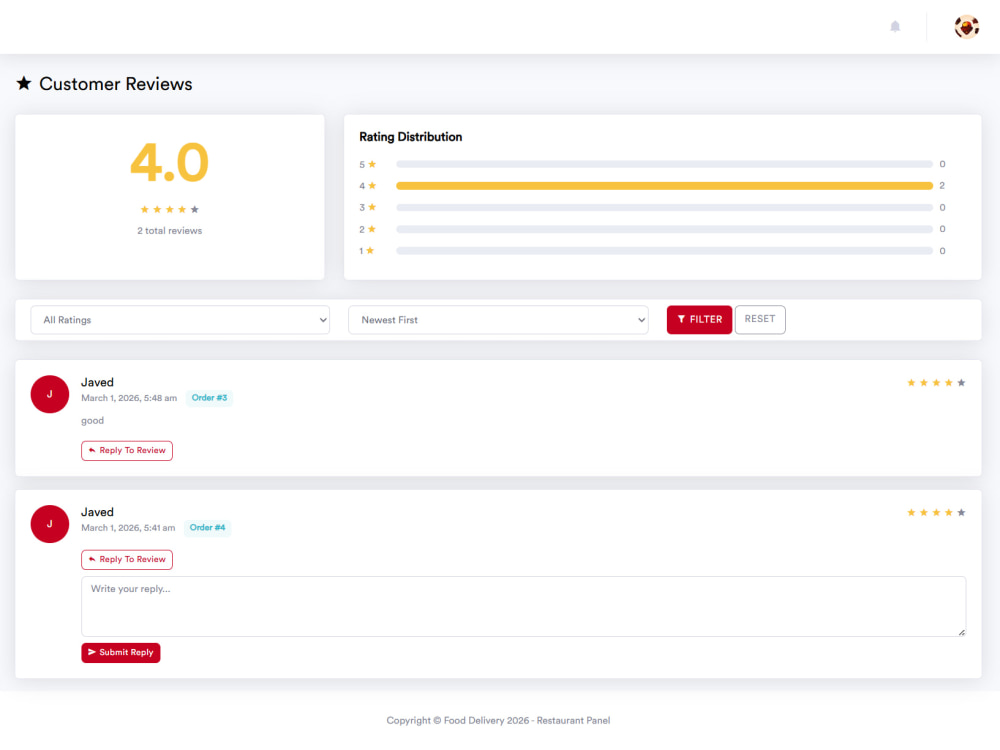Click the 4.0 average rating number
The image size is (1000, 750).
tap(170, 163)
